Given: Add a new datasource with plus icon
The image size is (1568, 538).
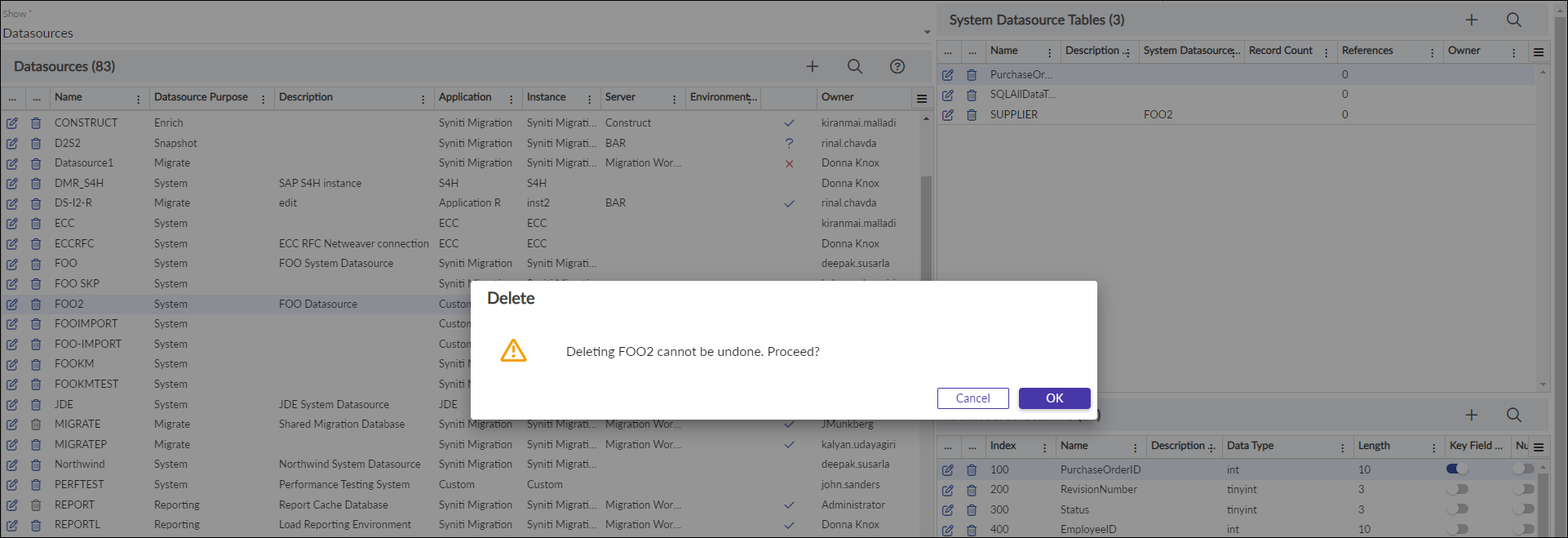Looking at the screenshot, I should click(x=813, y=66).
